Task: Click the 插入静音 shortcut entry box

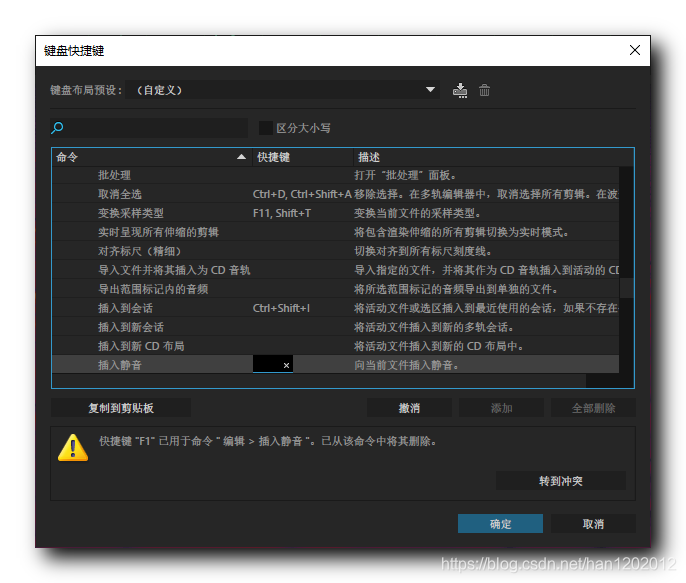Action: point(273,364)
